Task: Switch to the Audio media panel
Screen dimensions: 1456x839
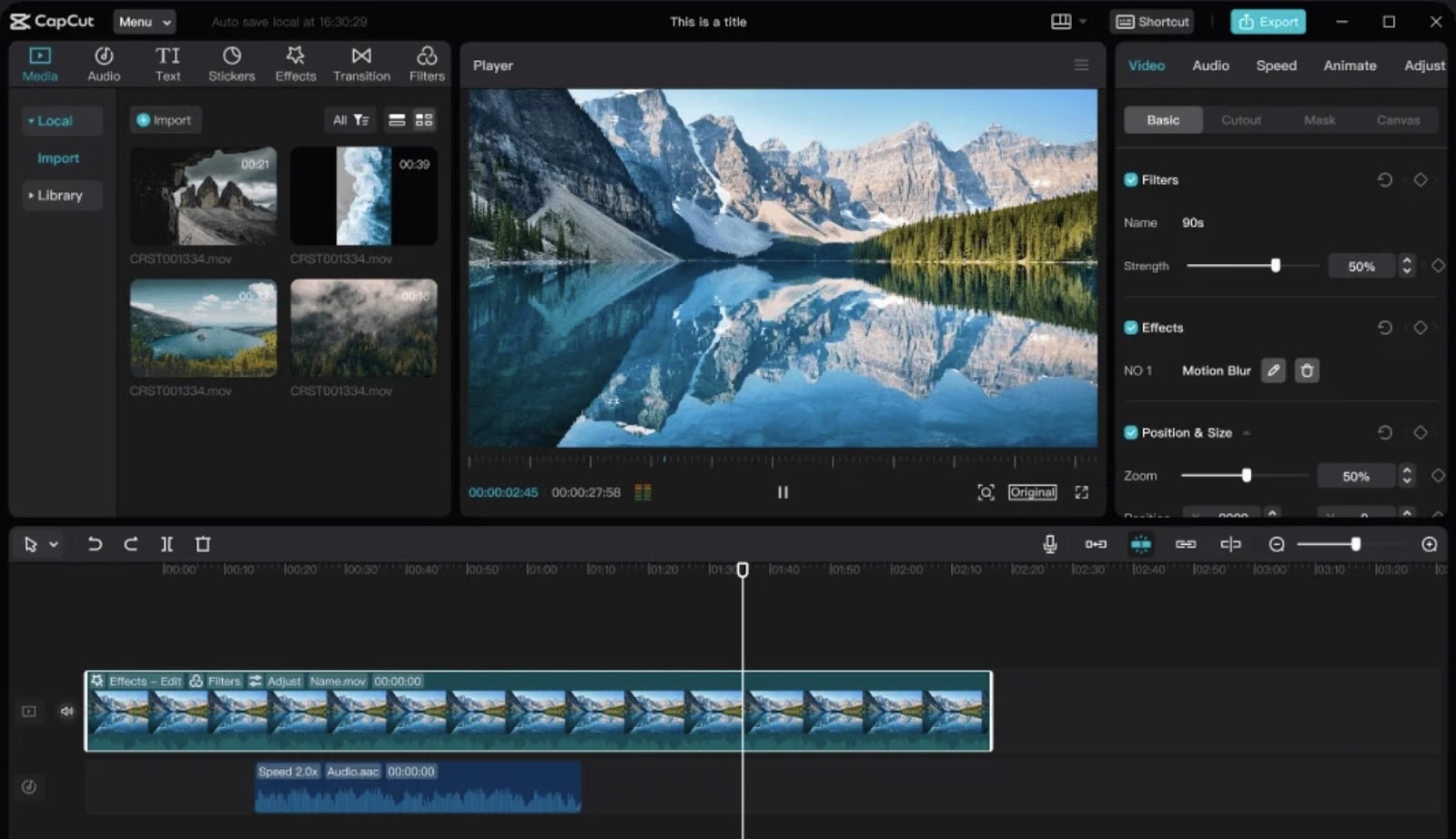Action: click(x=103, y=63)
